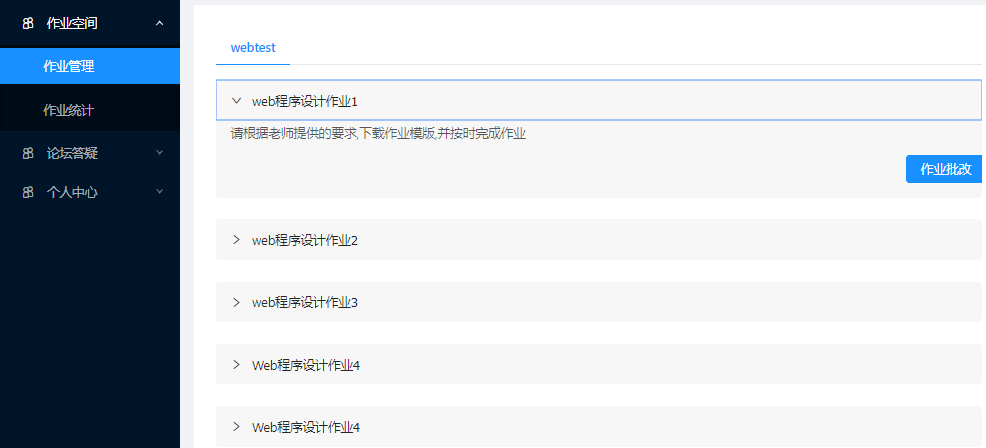Click the web程序设计作业1 title
986x448 pixels.
click(x=304, y=101)
